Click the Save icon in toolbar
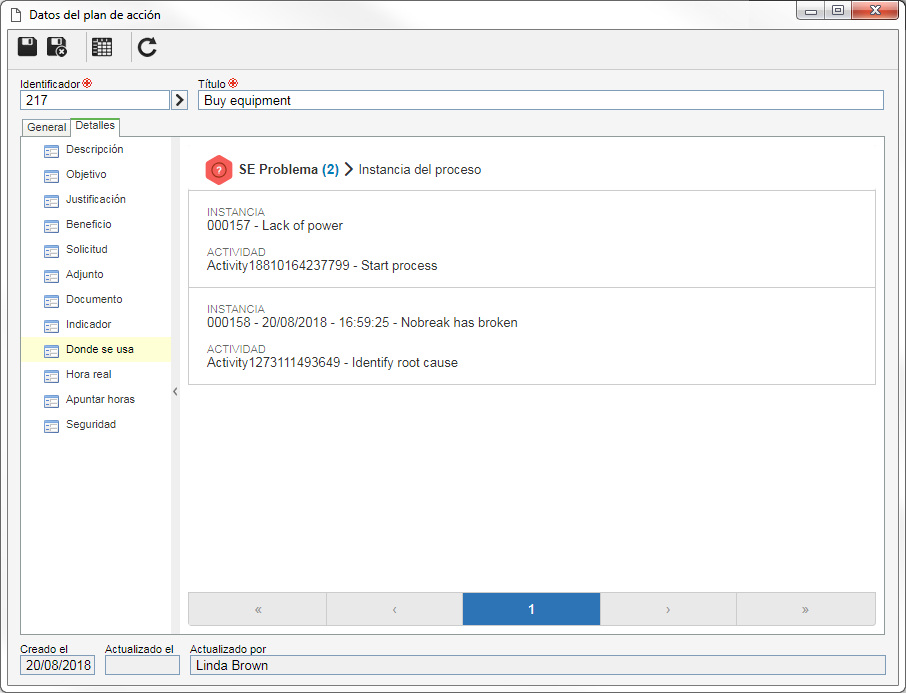This screenshot has width=906, height=693. (27, 47)
